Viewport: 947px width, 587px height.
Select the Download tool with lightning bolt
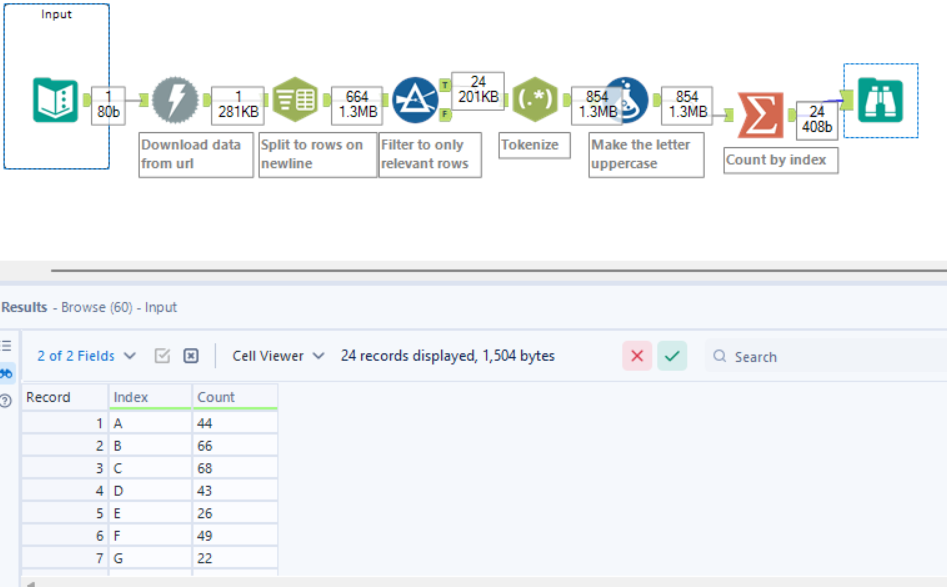click(175, 100)
